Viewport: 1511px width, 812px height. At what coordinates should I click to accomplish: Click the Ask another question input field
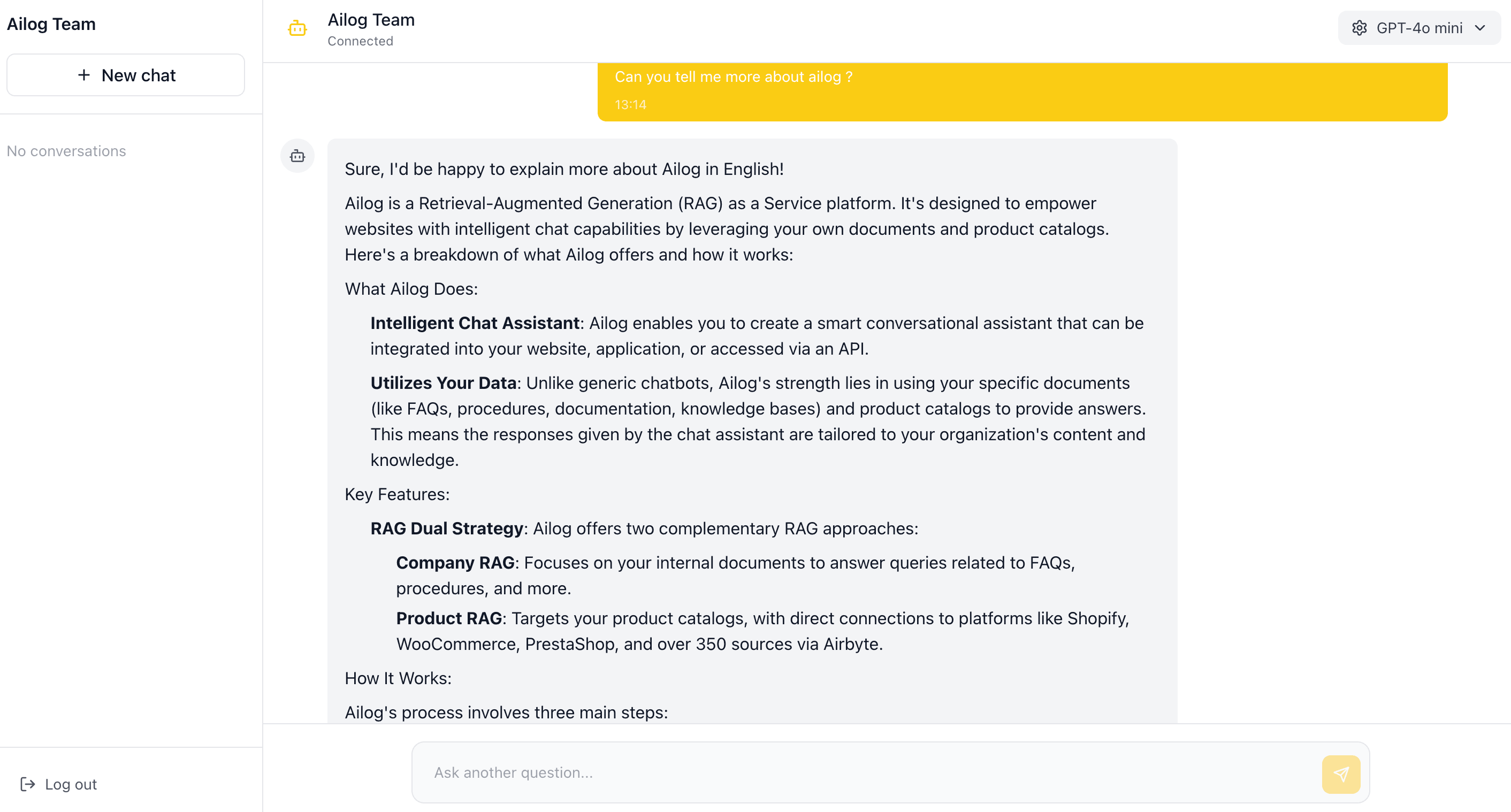[x=821, y=773]
